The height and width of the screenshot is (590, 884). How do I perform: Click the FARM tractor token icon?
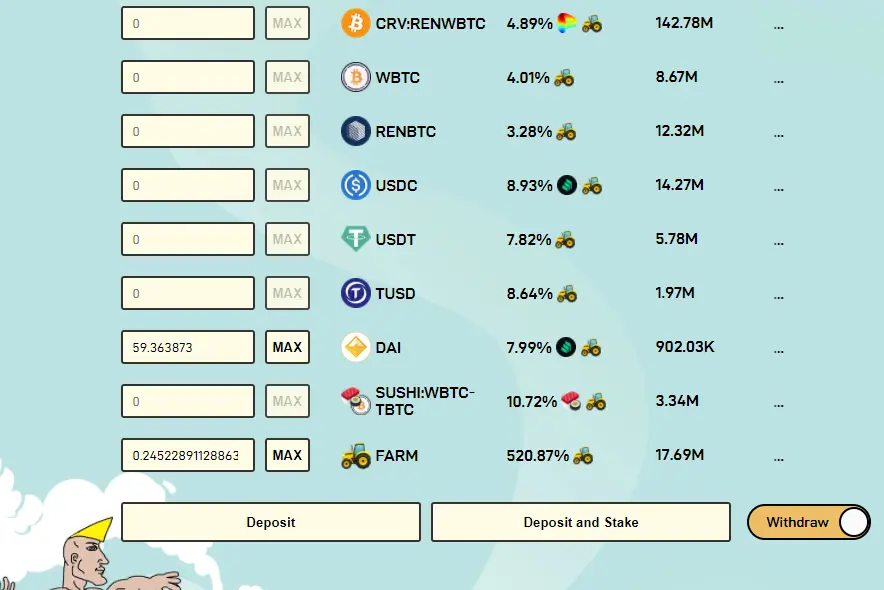point(355,455)
